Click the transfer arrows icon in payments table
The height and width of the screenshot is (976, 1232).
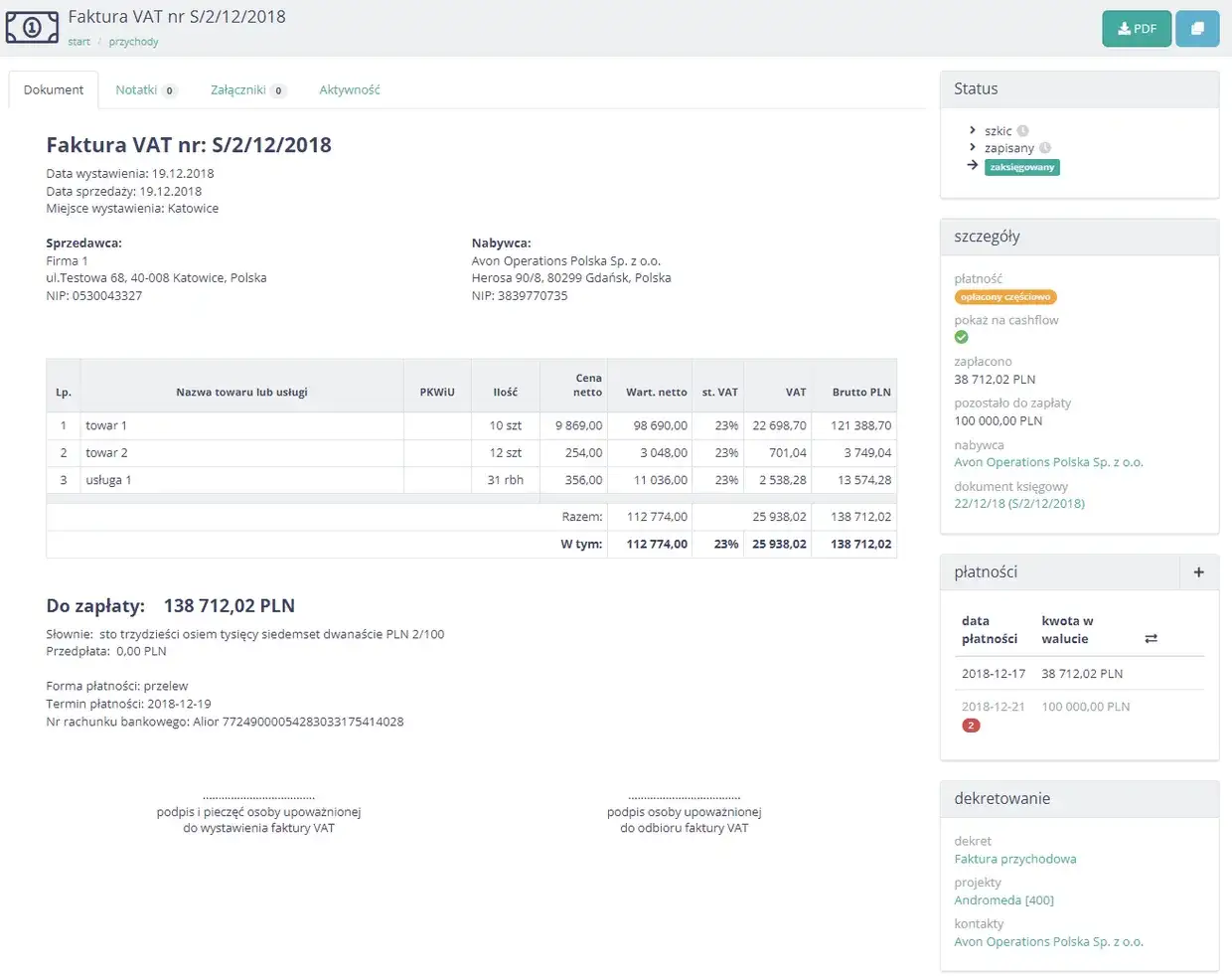click(1151, 639)
